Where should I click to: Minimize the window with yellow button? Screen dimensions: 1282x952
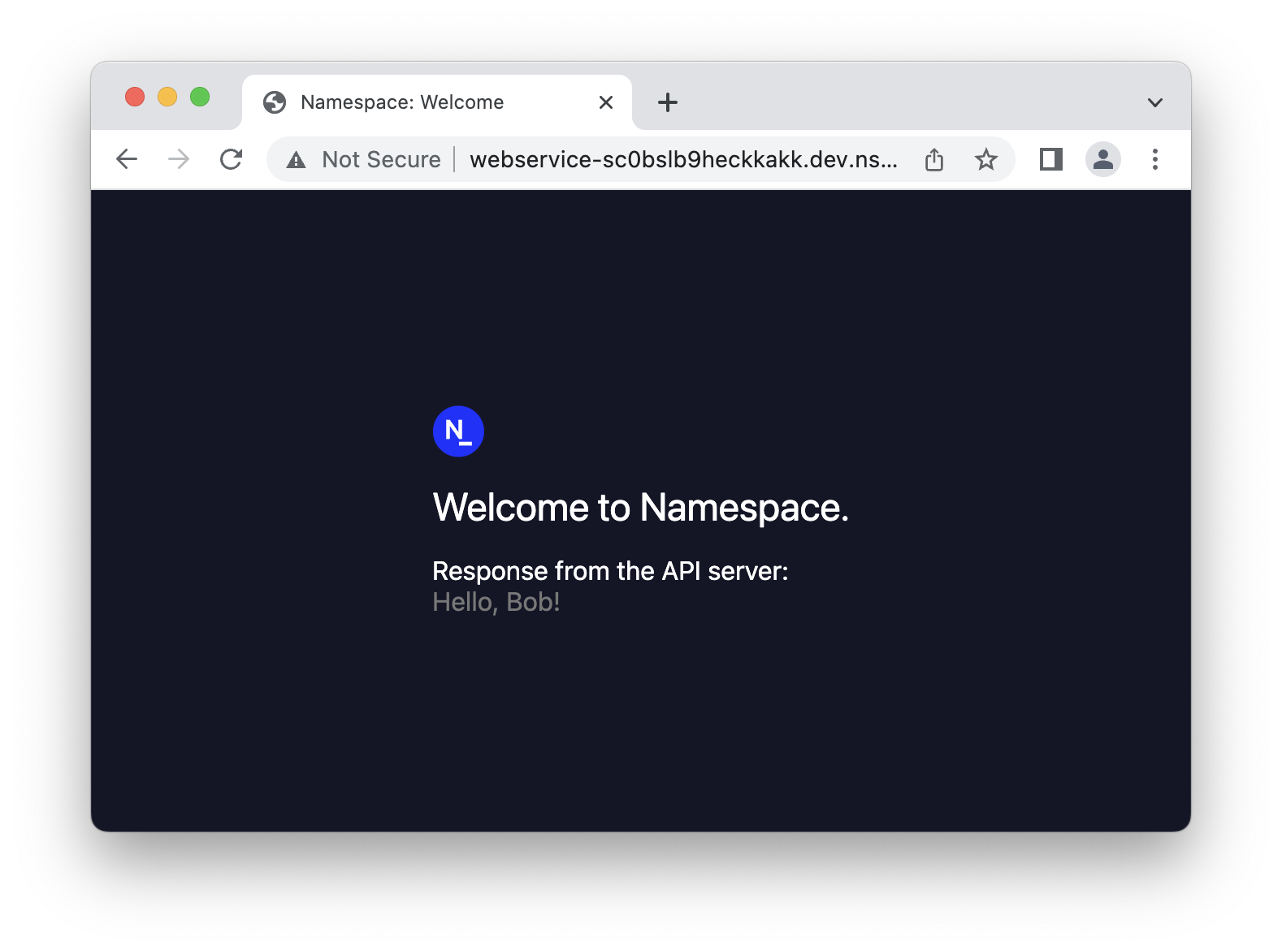[x=167, y=97]
